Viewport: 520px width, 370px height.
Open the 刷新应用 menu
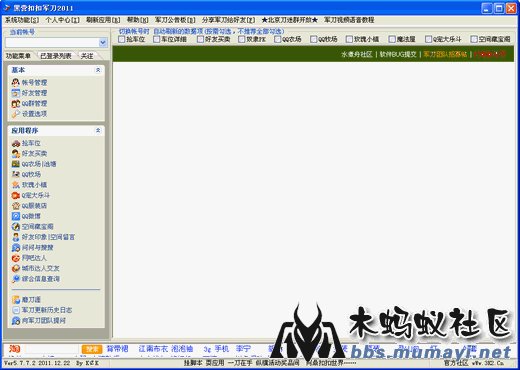[103, 20]
